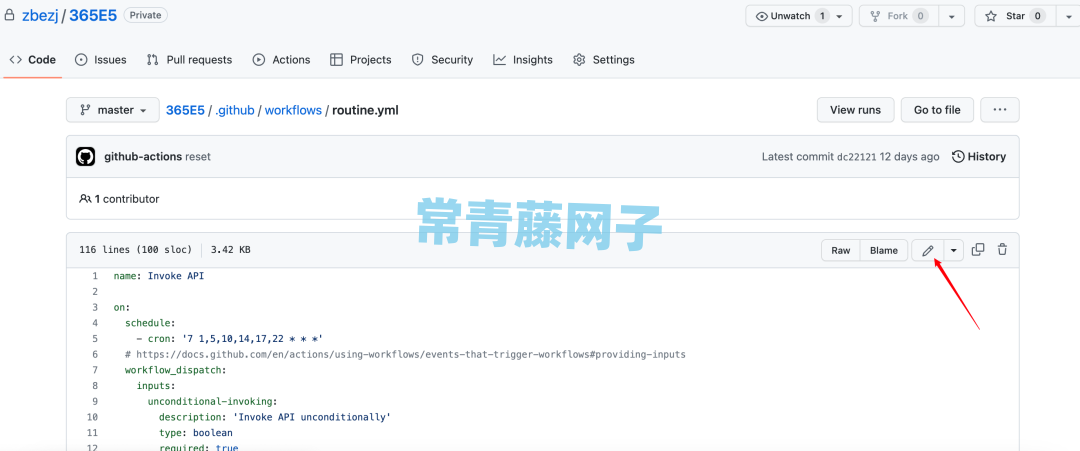1080x451 pixels.
Task: Open the master branch selector
Action: pos(113,110)
